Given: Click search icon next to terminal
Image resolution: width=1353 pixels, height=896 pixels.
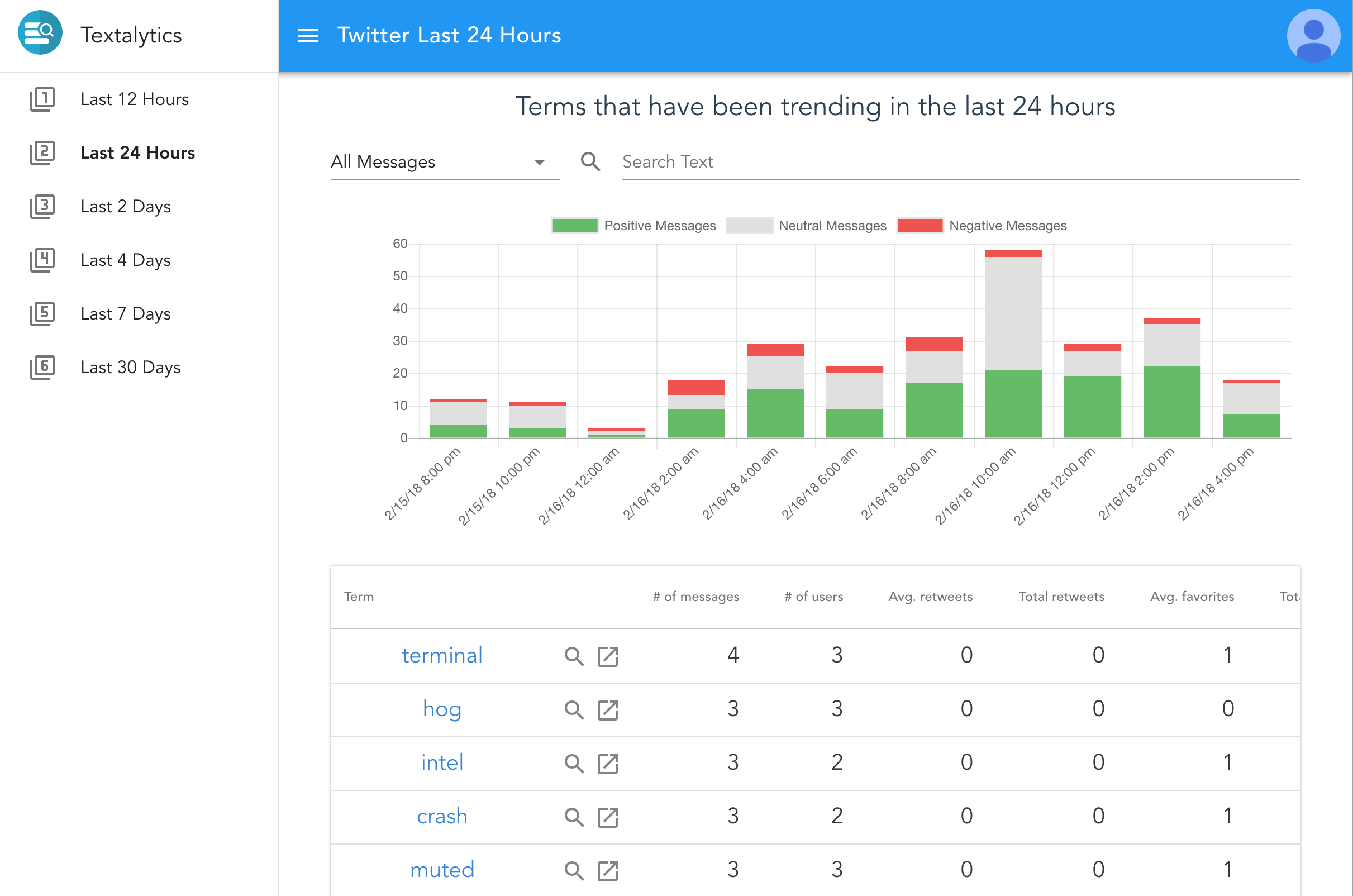Looking at the screenshot, I should click(574, 656).
